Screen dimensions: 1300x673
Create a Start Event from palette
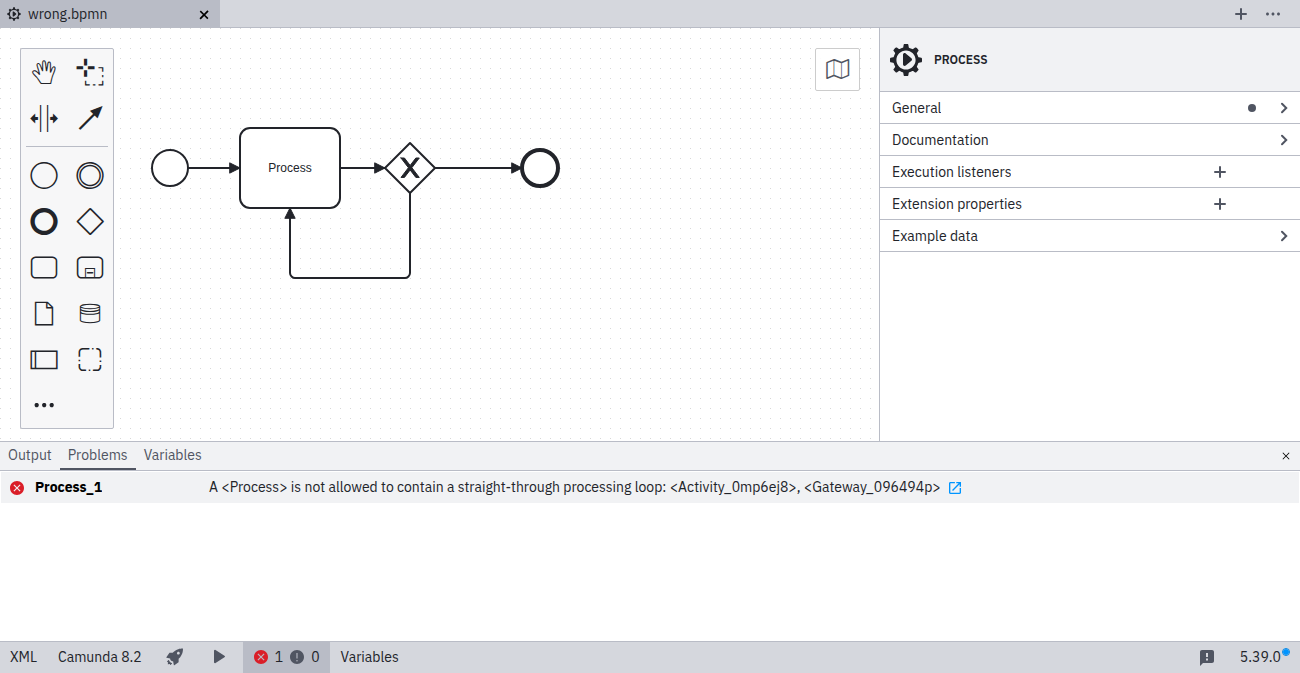coord(44,176)
